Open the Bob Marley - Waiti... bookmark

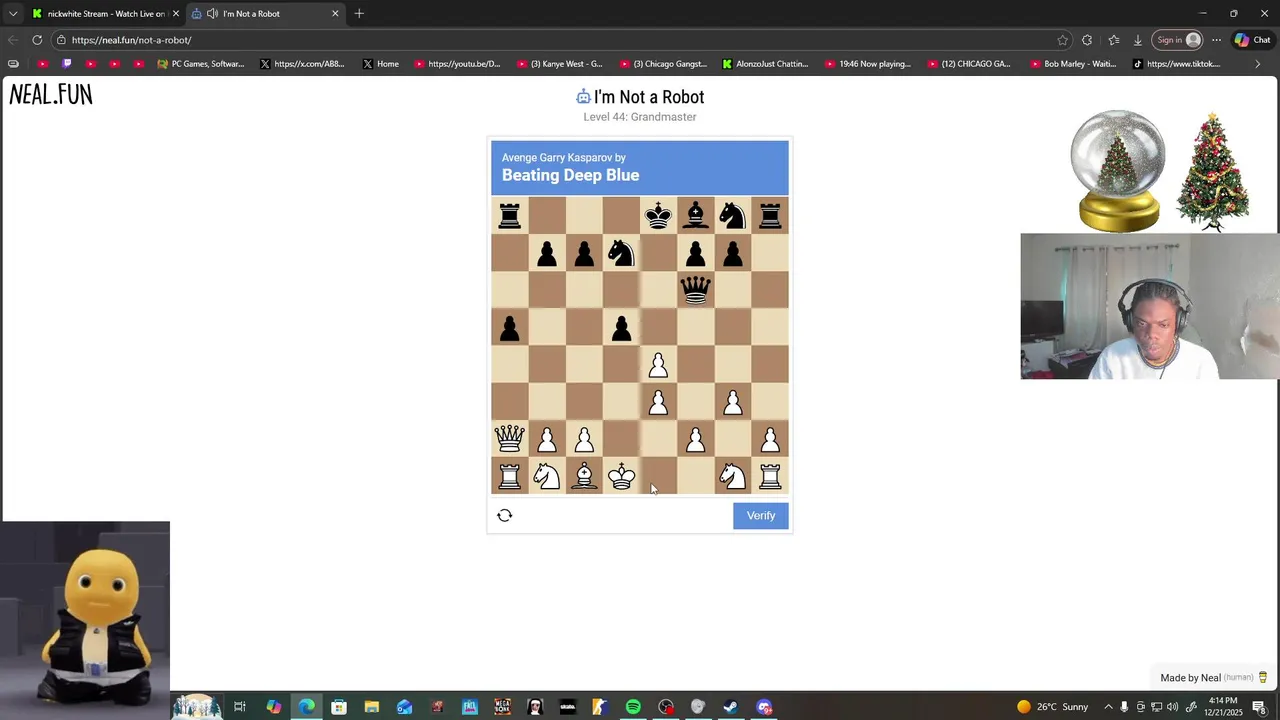click(x=1073, y=64)
